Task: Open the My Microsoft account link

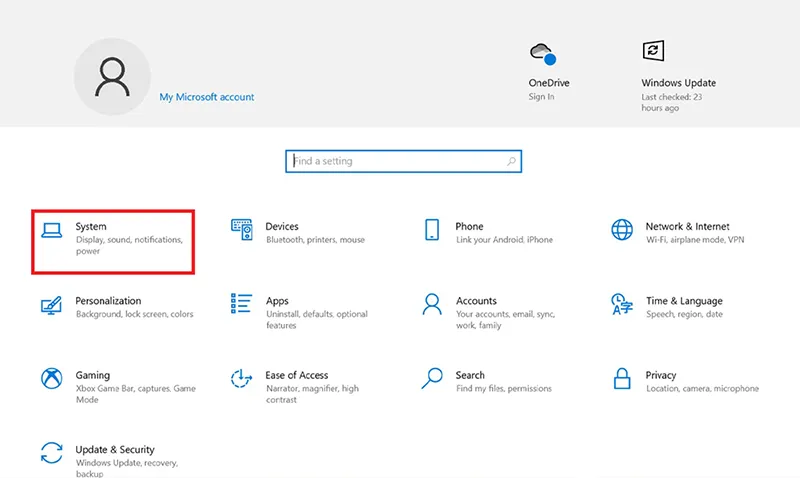Action: (x=207, y=97)
